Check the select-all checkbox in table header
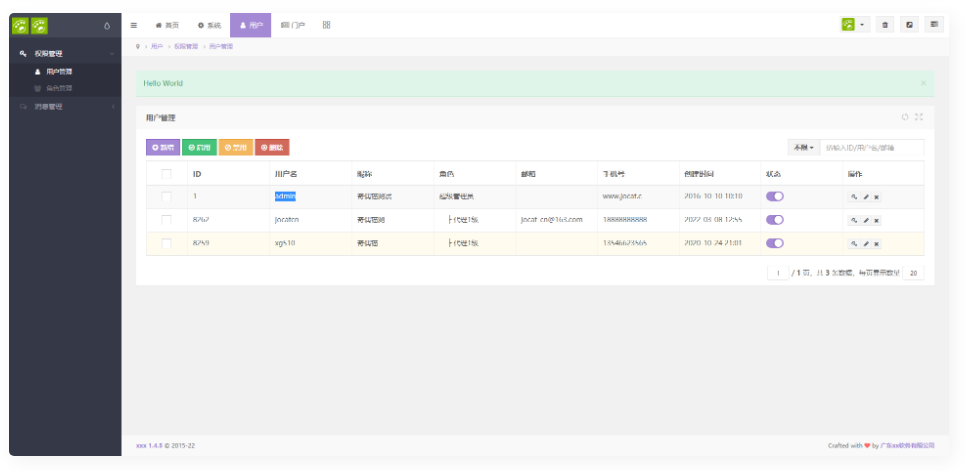 [x=167, y=174]
